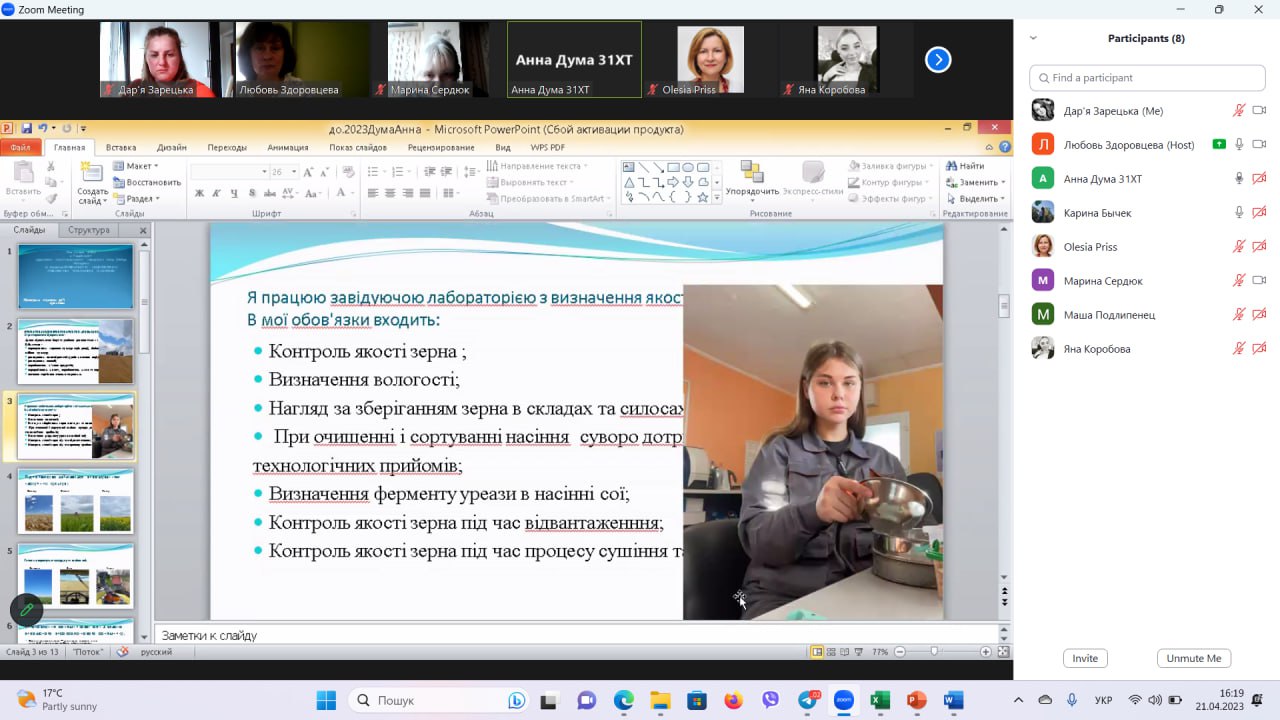Click Создать слайд (New Slide) icon
This screenshot has width=1280, height=720.
(x=92, y=182)
